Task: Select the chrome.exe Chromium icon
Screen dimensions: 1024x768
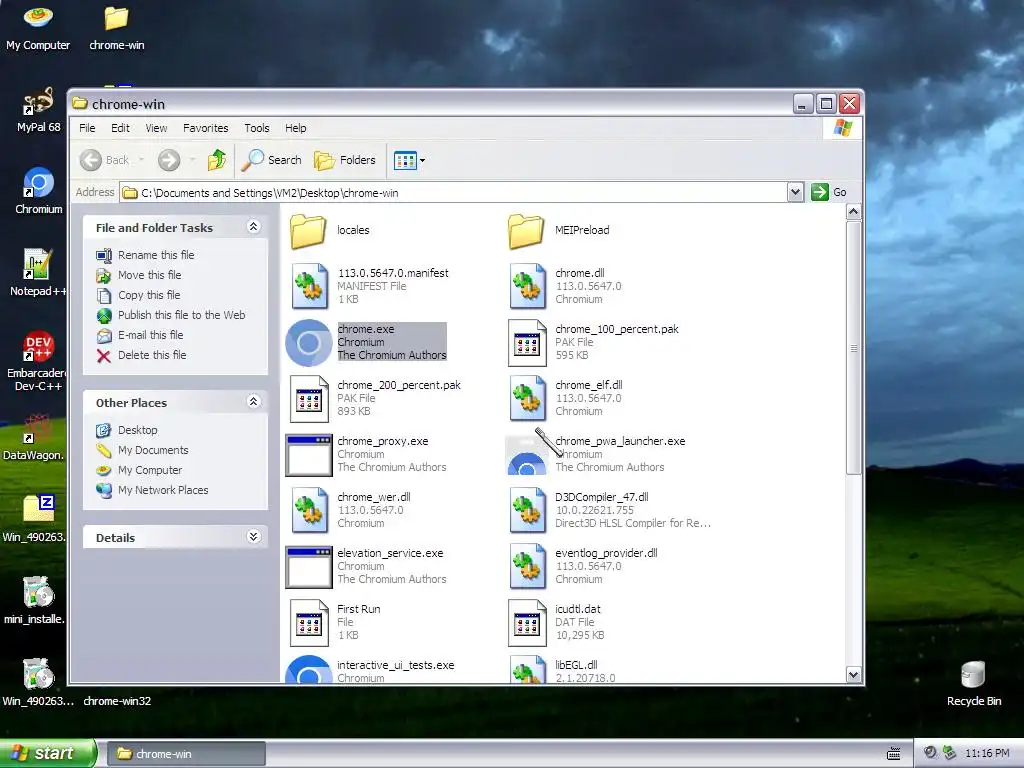Action: pyautogui.click(x=309, y=343)
